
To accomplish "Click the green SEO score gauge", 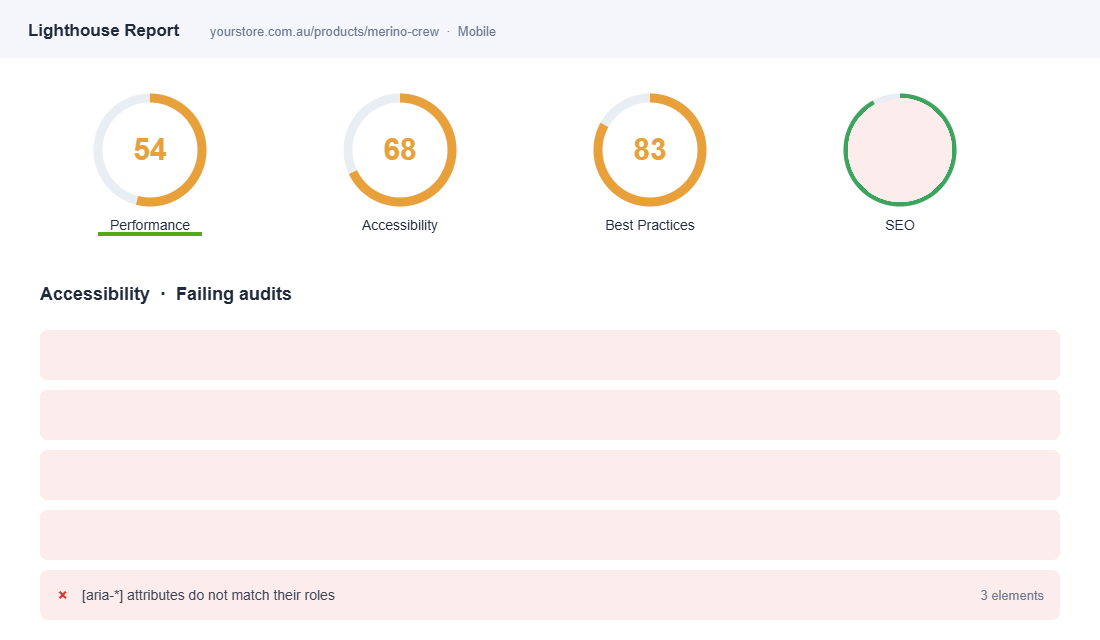I will pyautogui.click(x=899, y=149).
